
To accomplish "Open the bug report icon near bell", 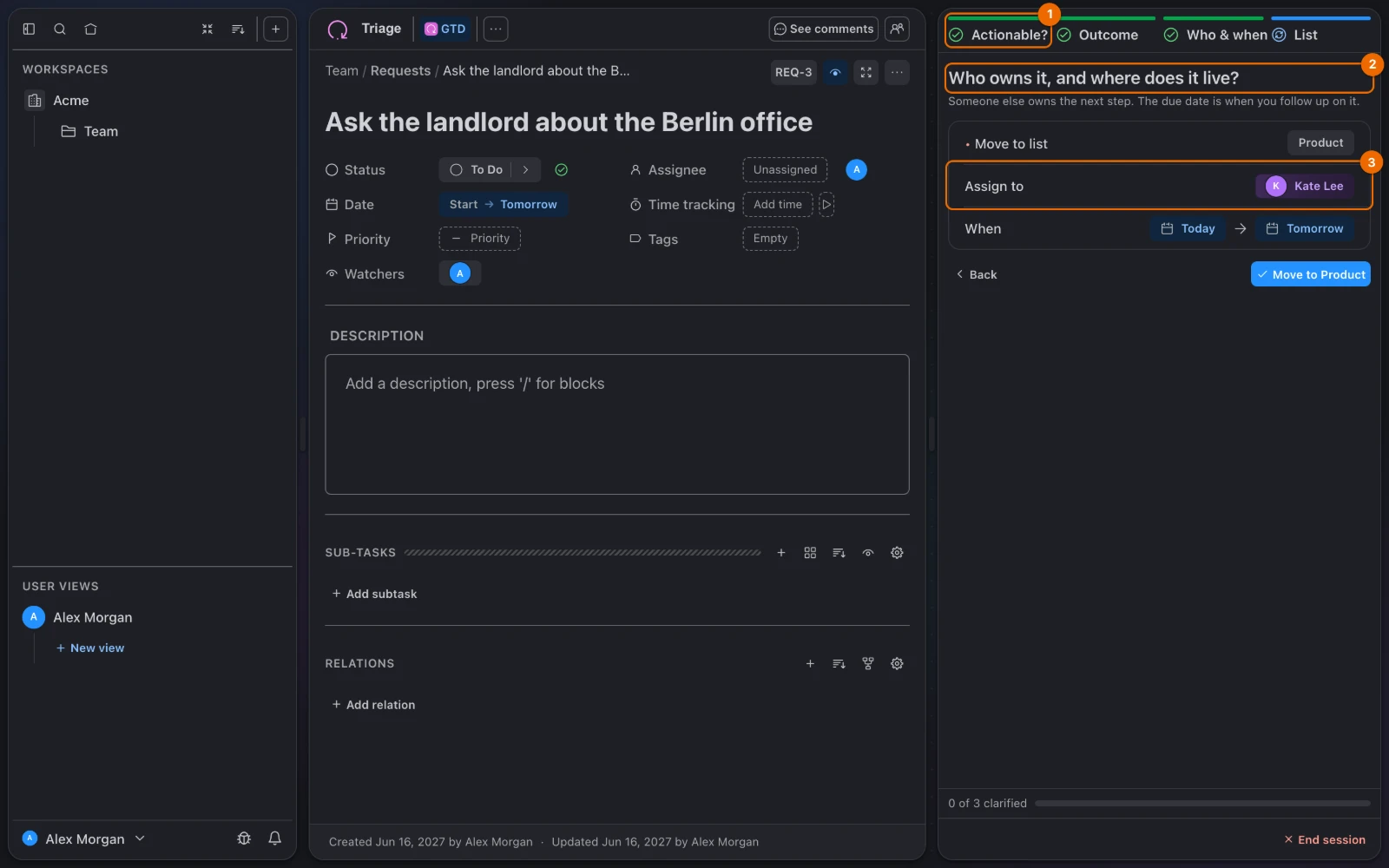I will tap(244, 838).
